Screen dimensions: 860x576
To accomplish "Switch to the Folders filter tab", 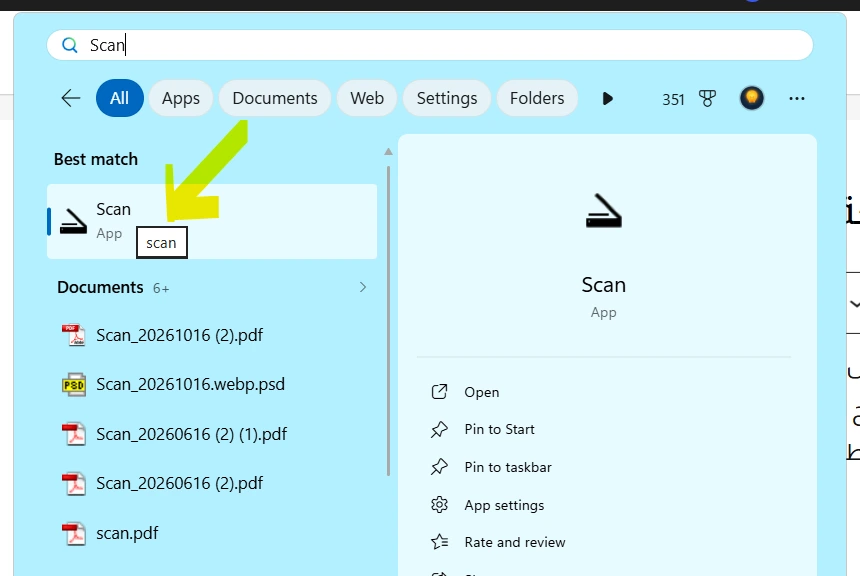I will [x=537, y=98].
